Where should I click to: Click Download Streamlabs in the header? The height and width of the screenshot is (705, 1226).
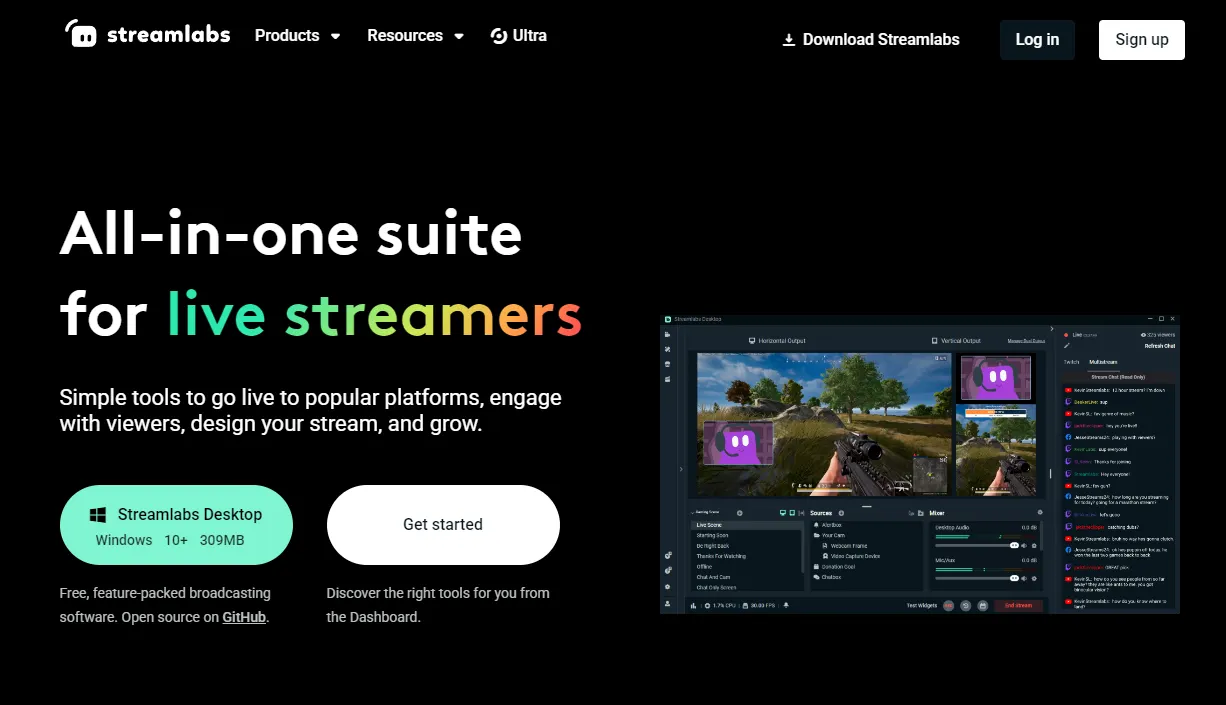point(870,40)
